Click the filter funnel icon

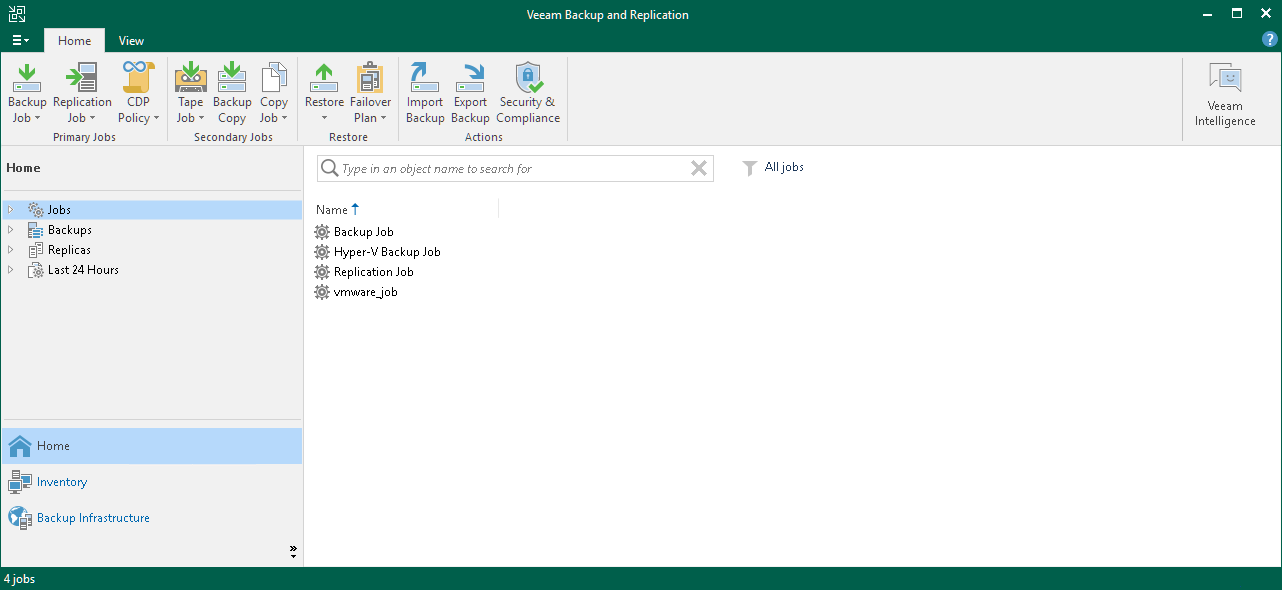(749, 168)
